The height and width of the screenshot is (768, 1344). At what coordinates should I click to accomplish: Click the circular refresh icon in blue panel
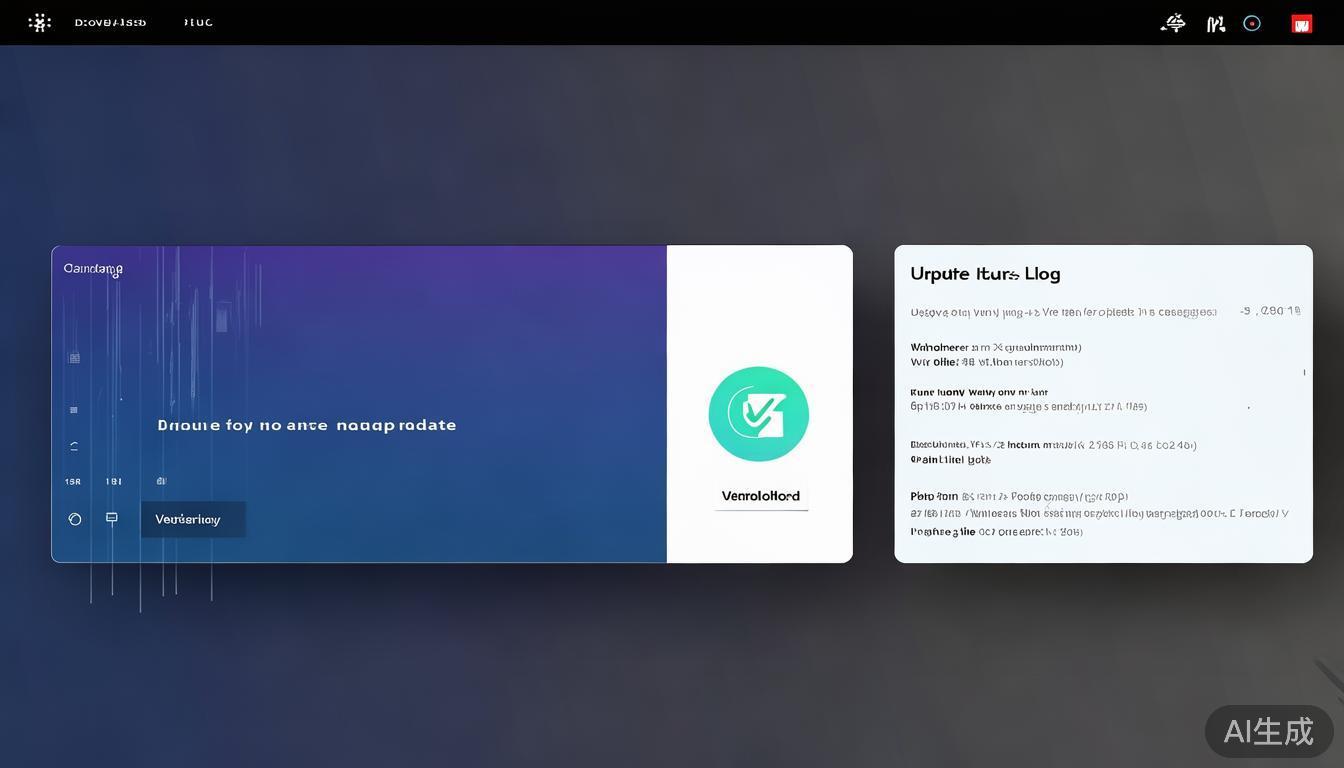(74, 519)
